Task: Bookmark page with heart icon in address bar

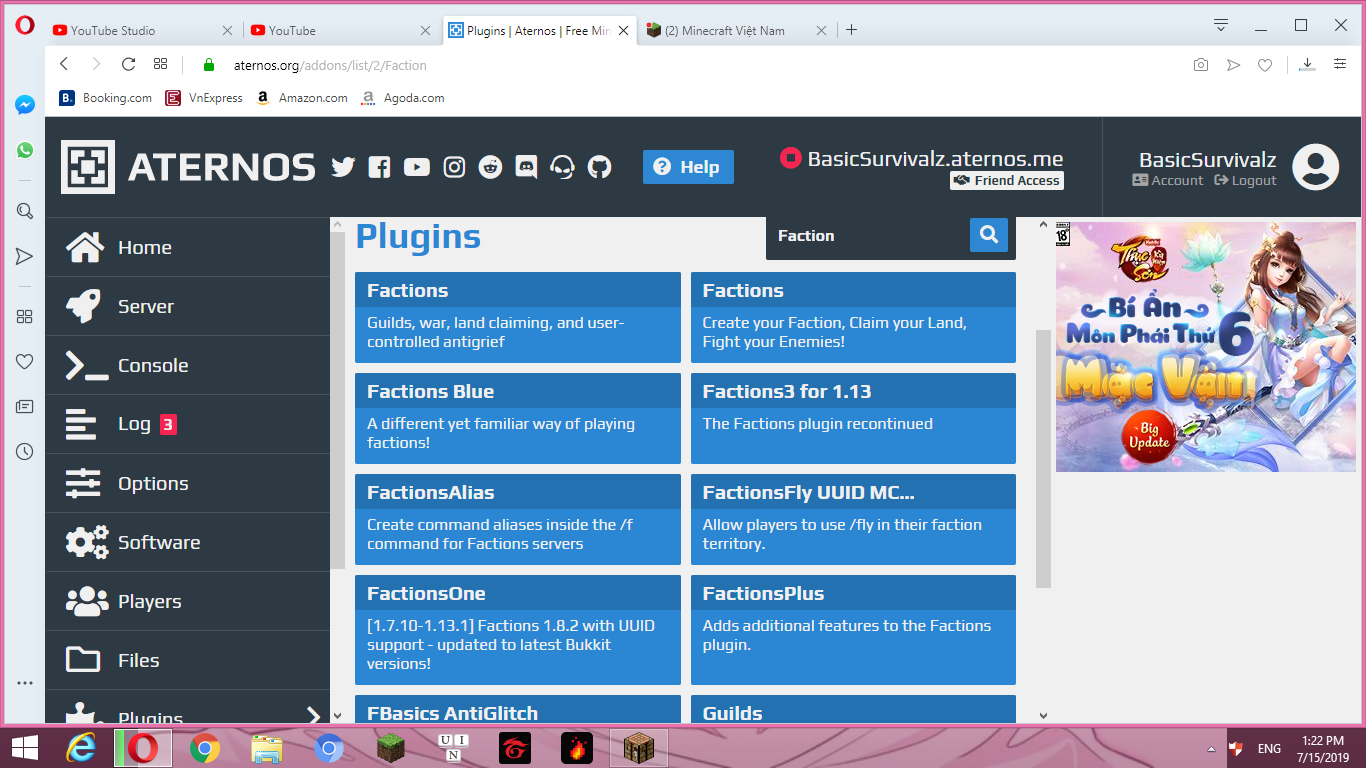Action: click(x=1265, y=65)
